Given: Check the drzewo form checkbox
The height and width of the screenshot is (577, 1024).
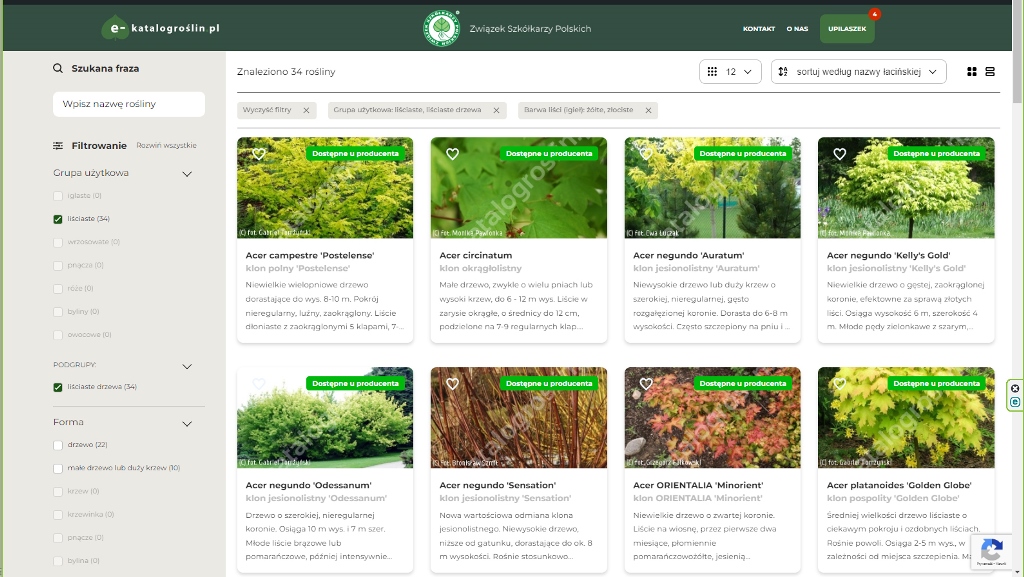Looking at the screenshot, I should tap(58, 445).
